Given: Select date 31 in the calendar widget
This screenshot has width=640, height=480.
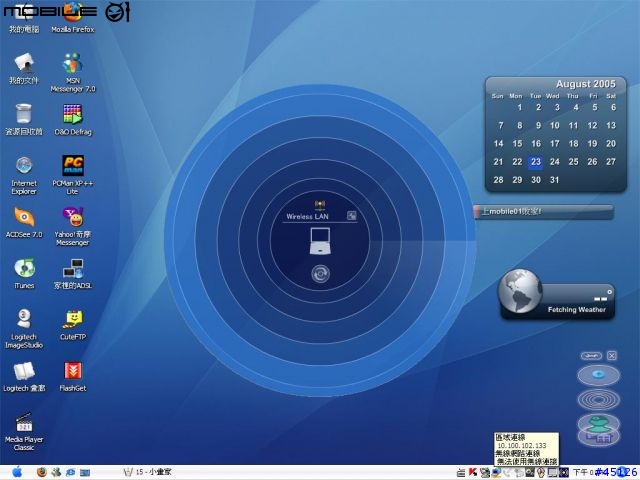Looking at the screenshot, I should pos(554,180).
